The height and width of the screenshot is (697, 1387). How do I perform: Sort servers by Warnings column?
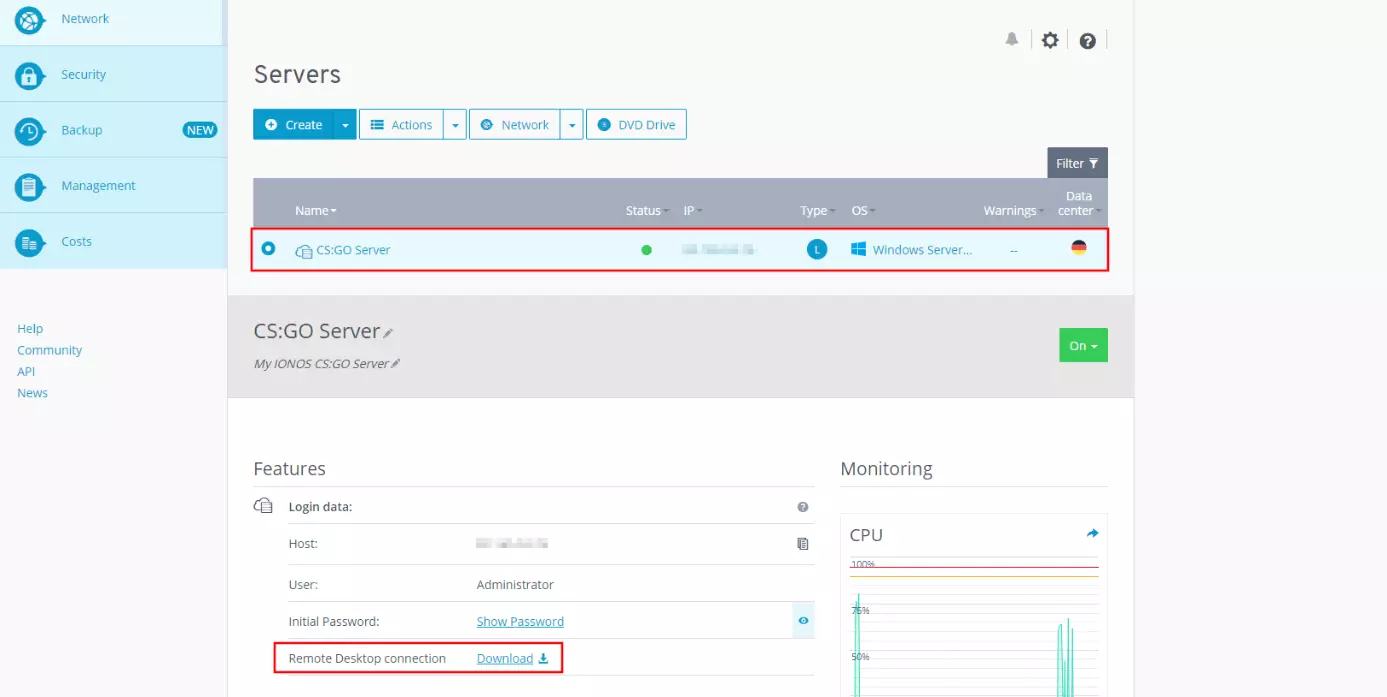click(x=1013, y=210)
